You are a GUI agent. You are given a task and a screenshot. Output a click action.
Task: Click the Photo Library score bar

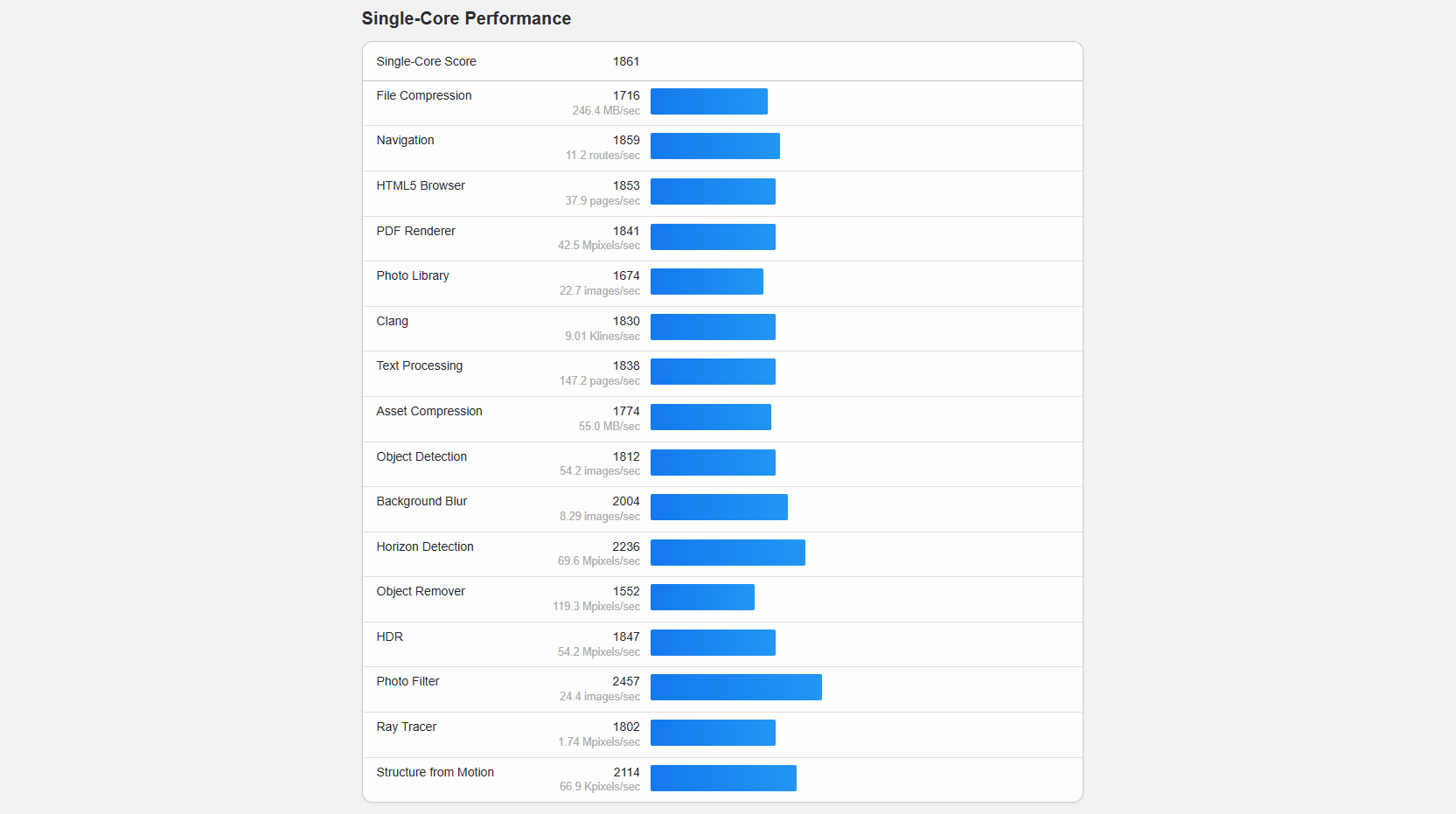[707, 282]
